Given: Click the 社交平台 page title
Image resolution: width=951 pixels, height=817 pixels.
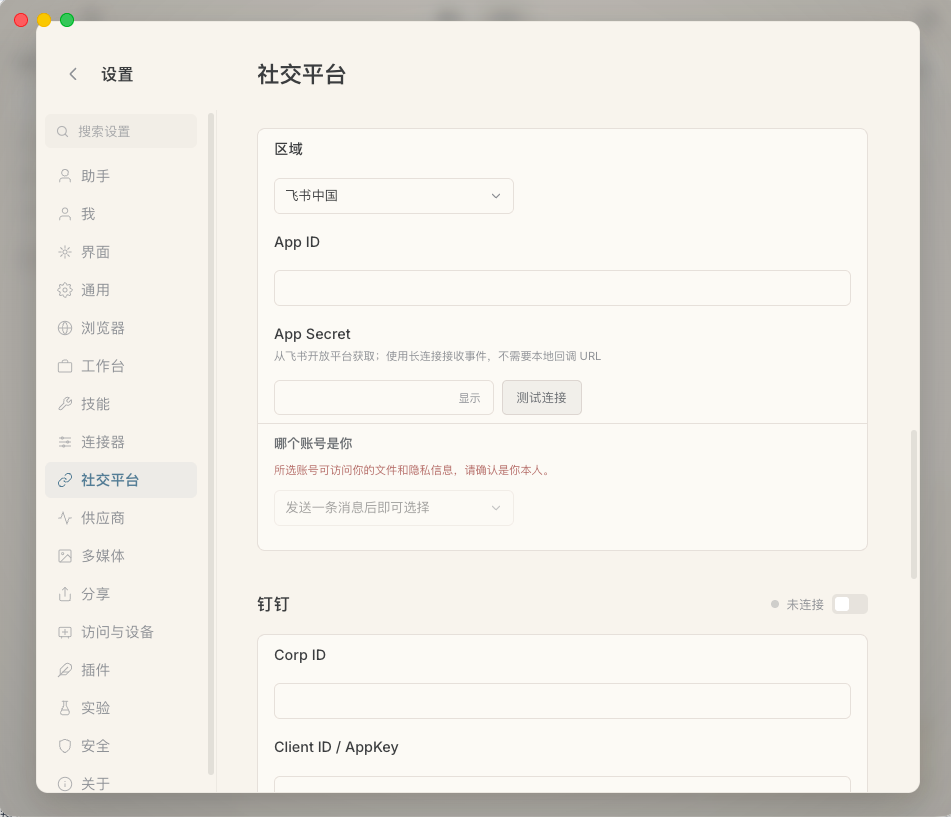Looking at the screenshot, I should pos(301,75).
